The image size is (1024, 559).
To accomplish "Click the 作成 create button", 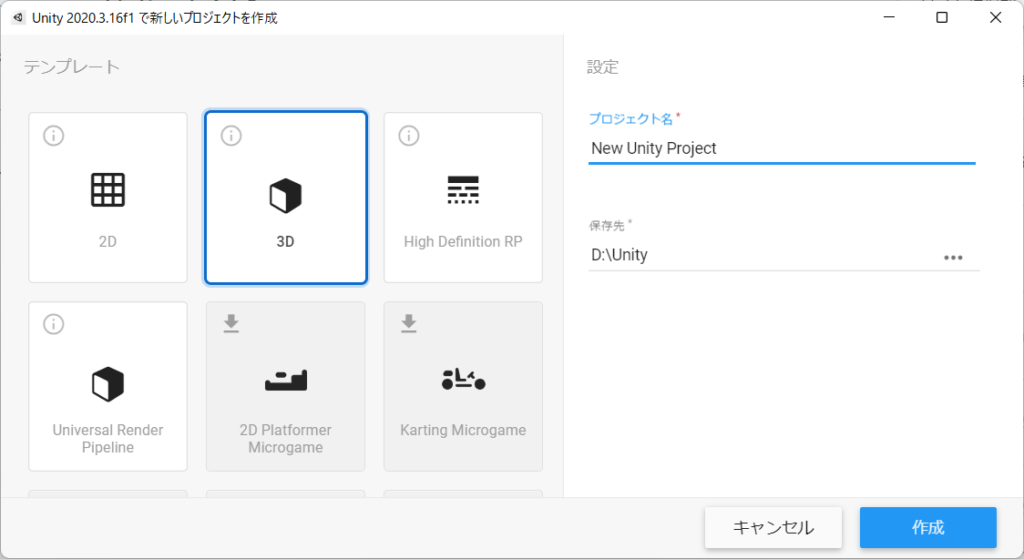I will click(928, 528).
